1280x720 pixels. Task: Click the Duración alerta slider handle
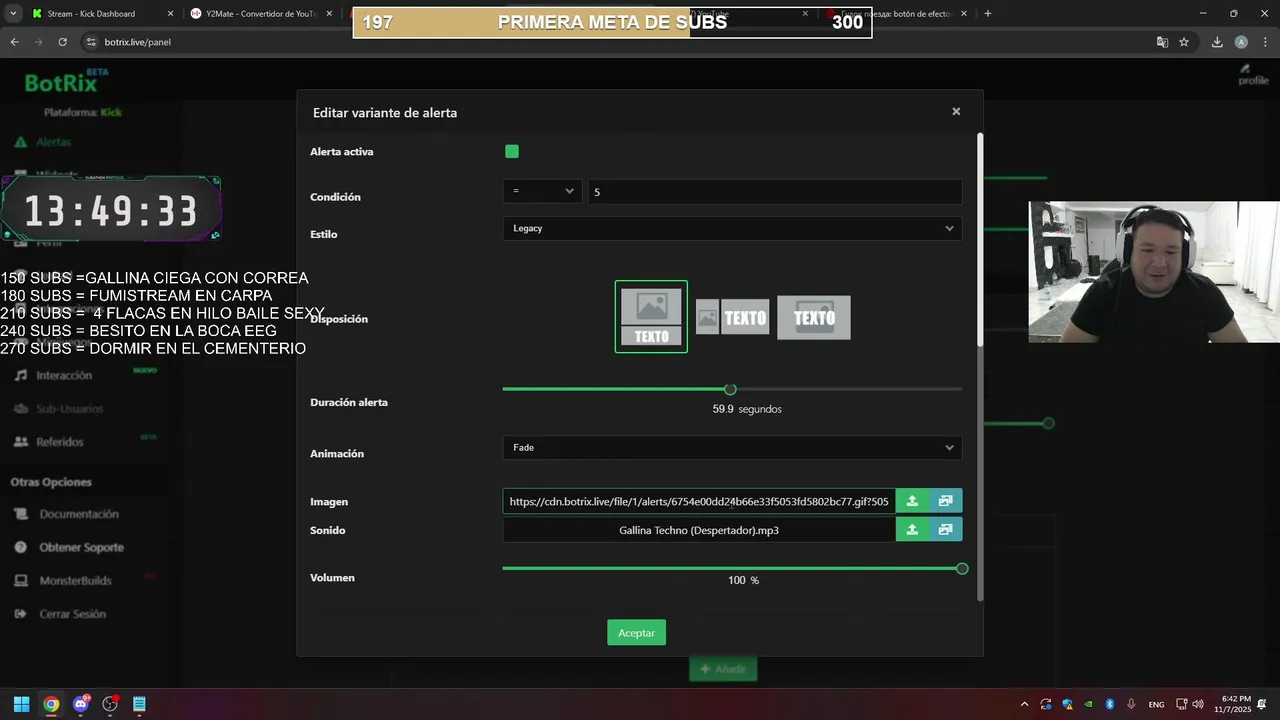(x=730, y=389)
